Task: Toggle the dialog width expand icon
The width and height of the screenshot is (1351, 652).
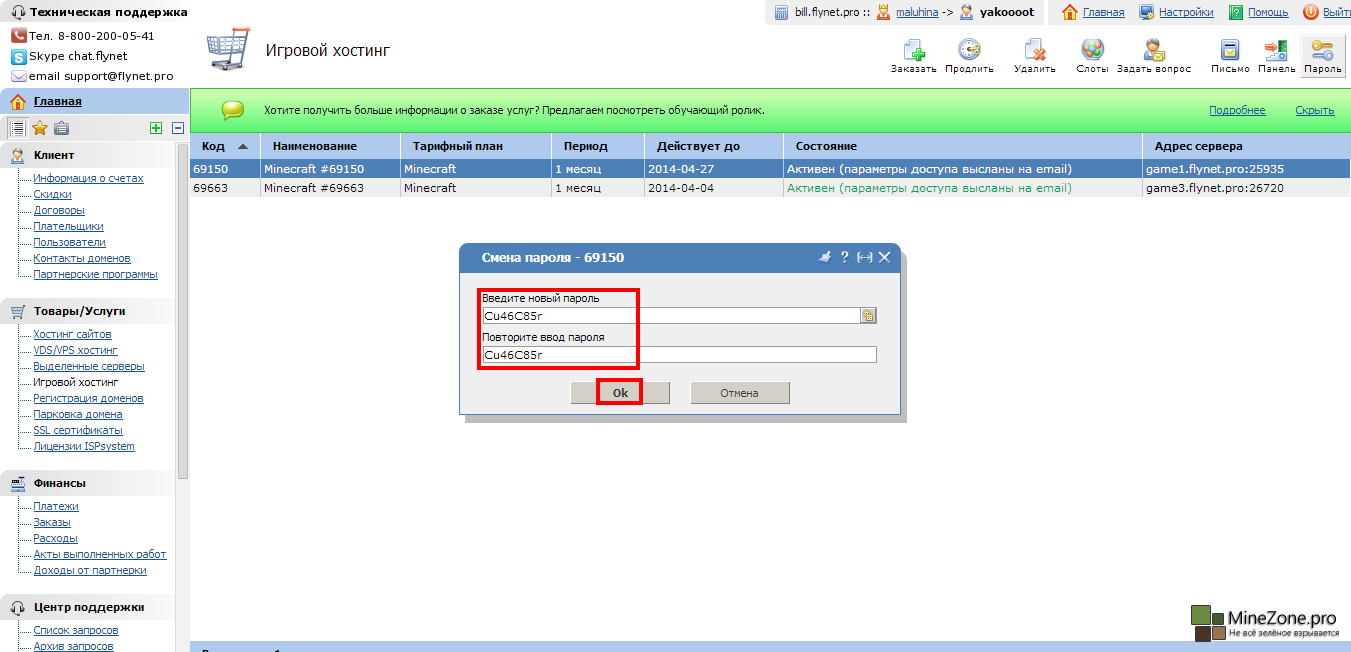Action: click(x=865, y=257)
